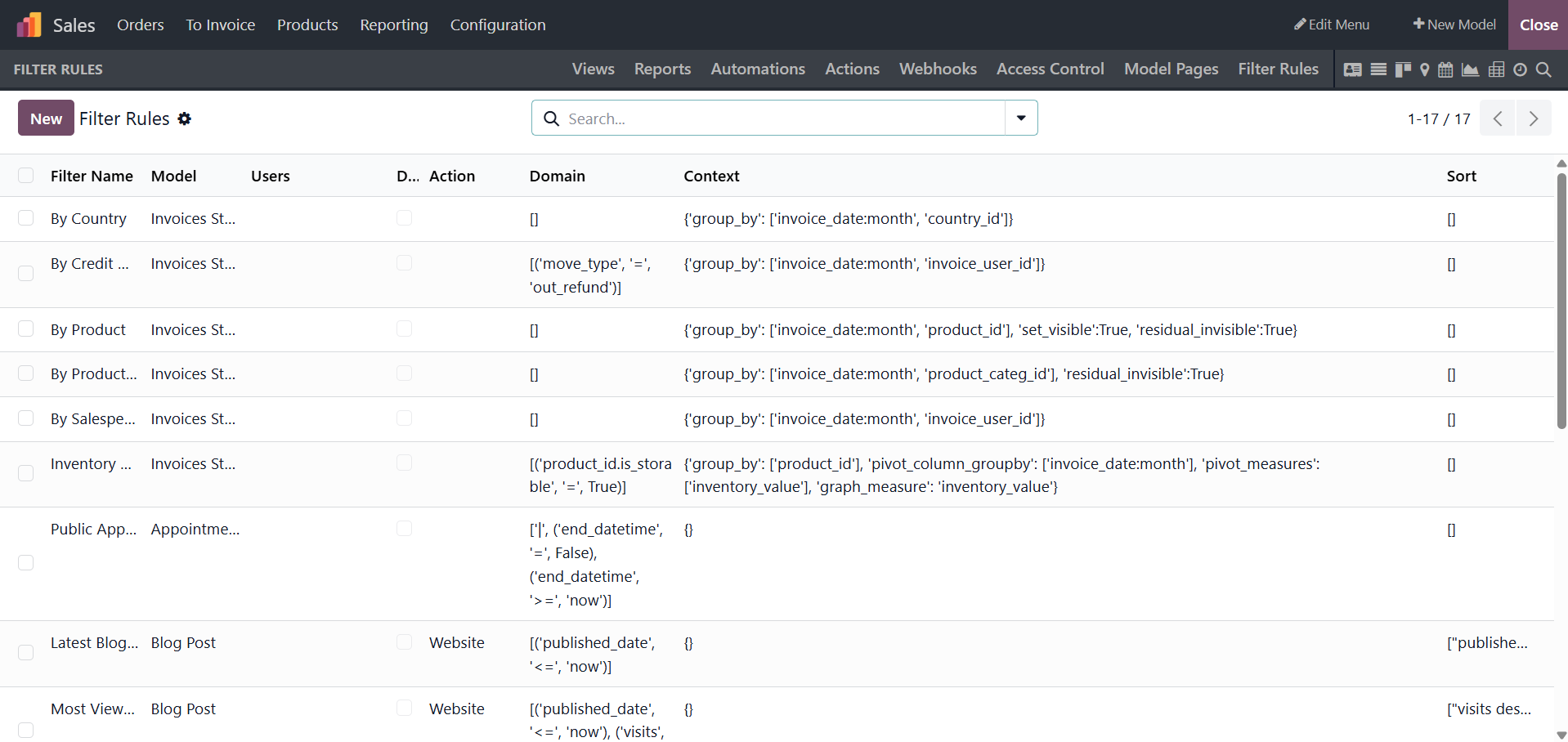Open the Calendar view icon
Image resolution: width=1568 pixels, height=742 pixels.
[1445, 69]
